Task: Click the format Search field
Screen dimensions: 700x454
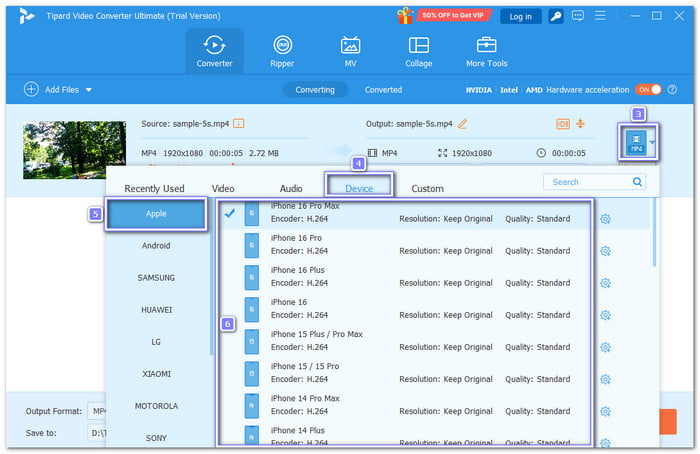Action: tap(592, 182)
